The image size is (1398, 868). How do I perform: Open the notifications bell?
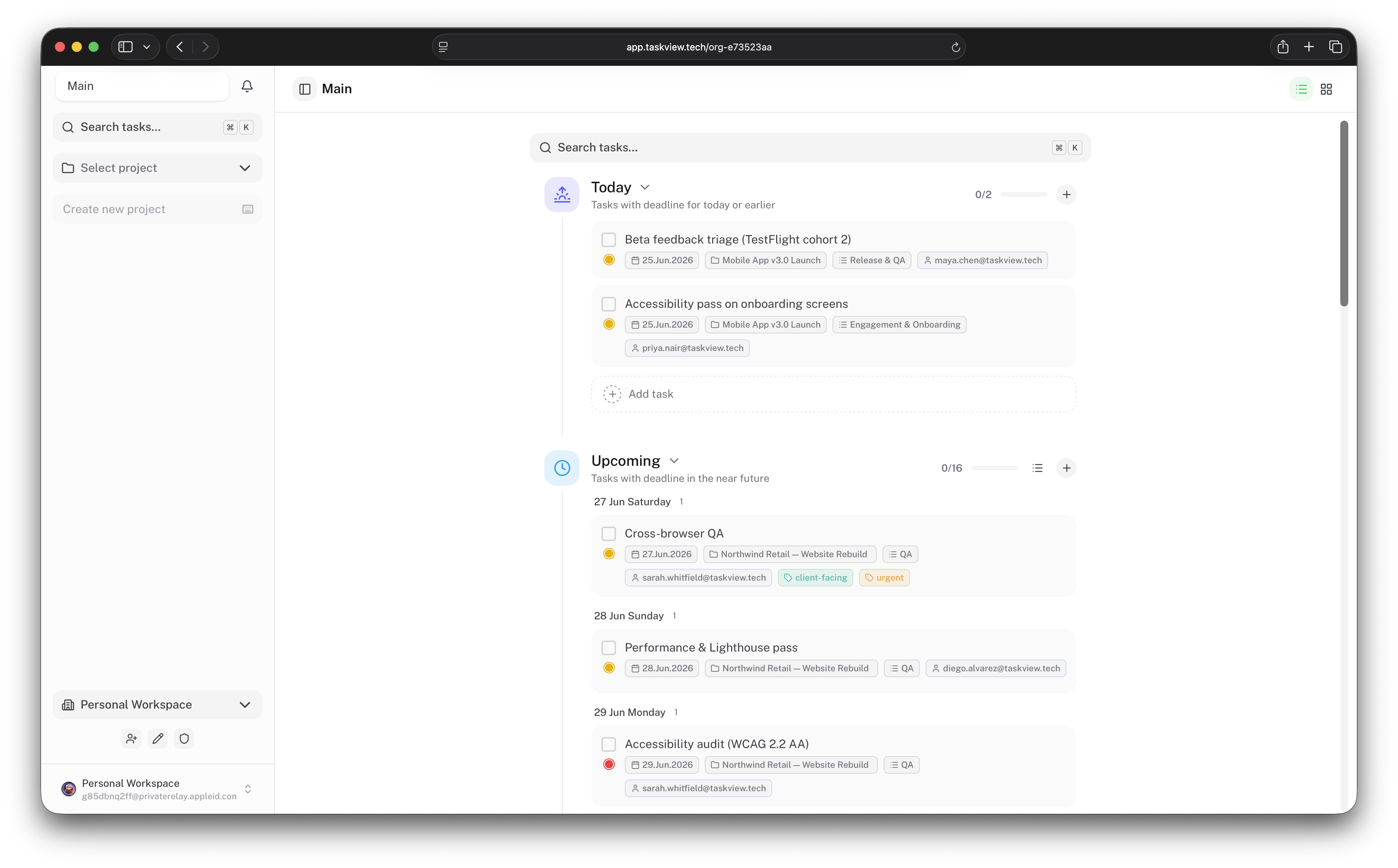(247, 86)
